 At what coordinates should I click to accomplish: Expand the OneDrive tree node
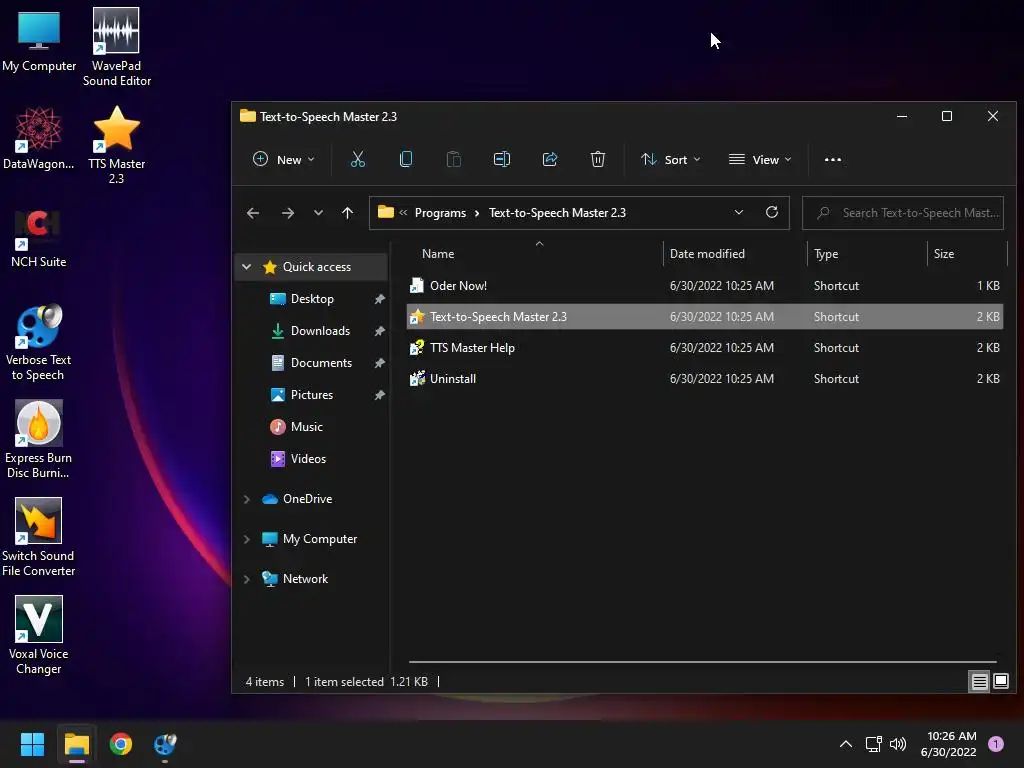246,499
